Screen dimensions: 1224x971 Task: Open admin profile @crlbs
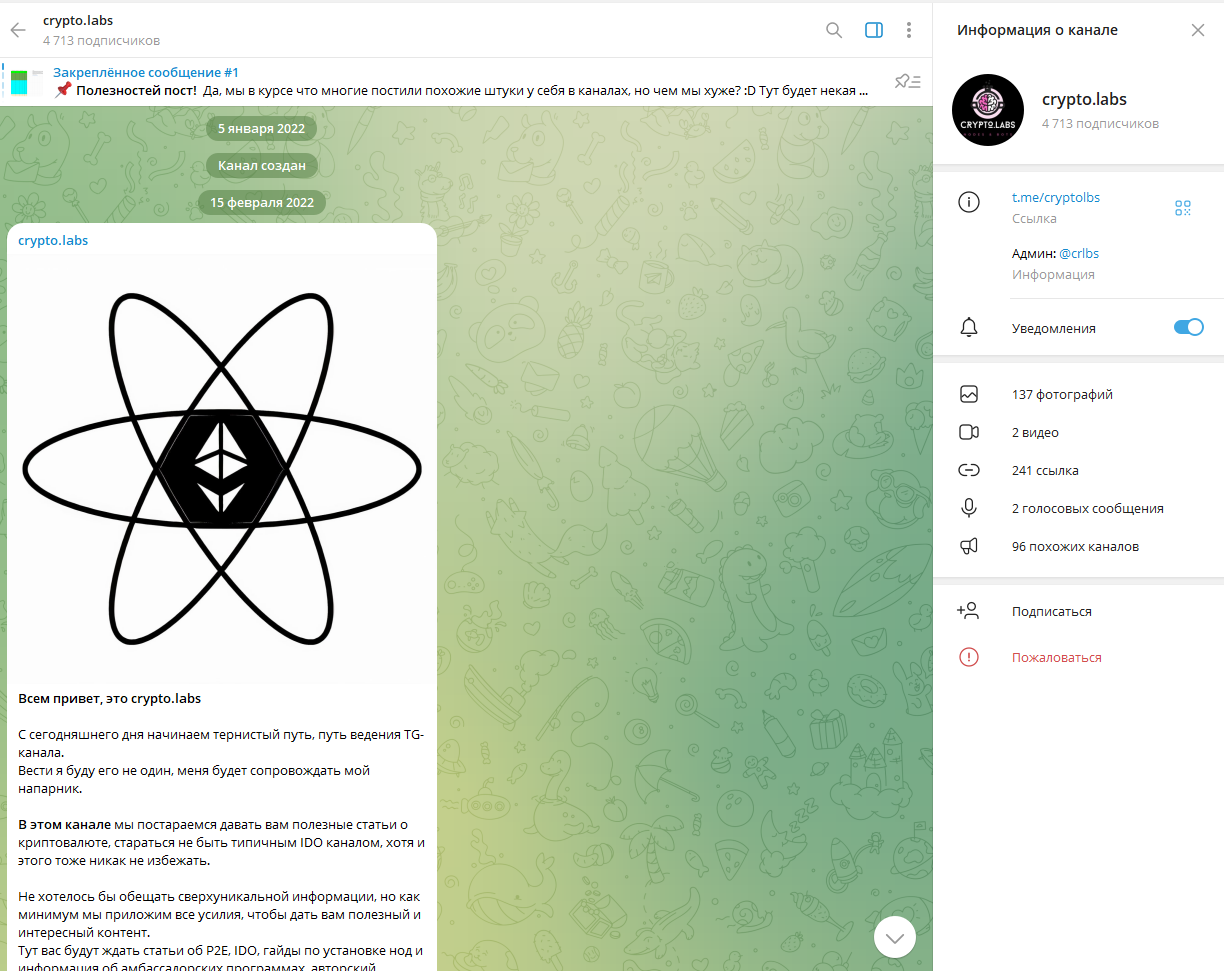pos(1078,254)
